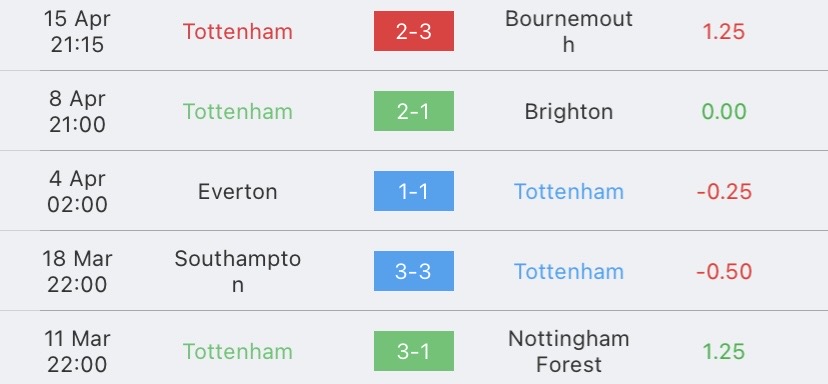Open the red 2-3 score badge
Screen dimensions: 828x384
413,31
